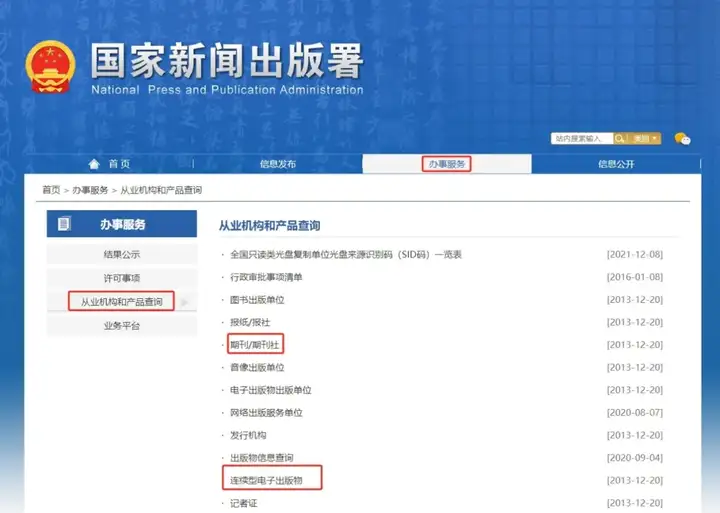Click 办事服务 in the breadcrumb
720x513 pixels.
(90, 190)
